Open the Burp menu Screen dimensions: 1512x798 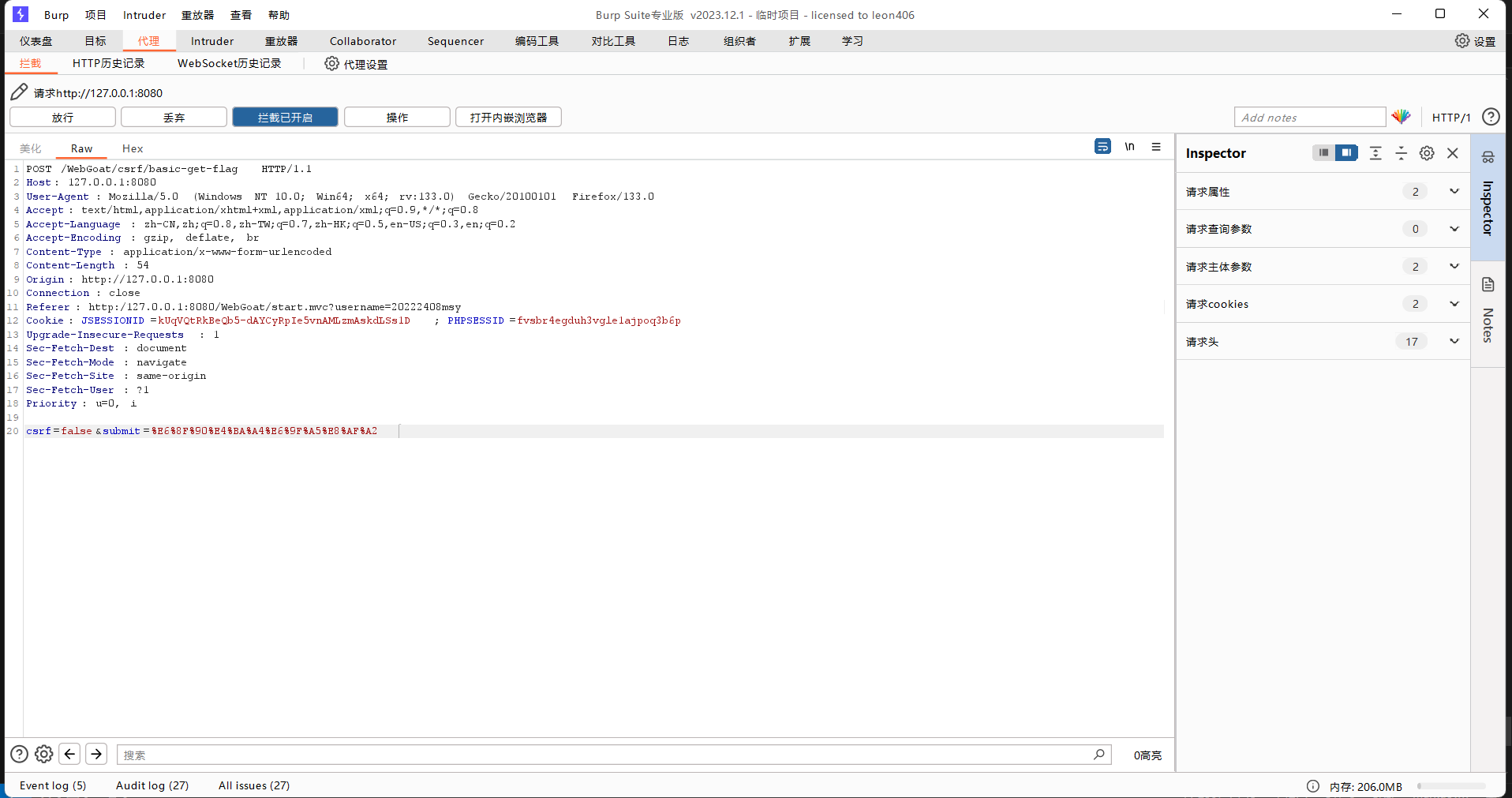point(56,15)
